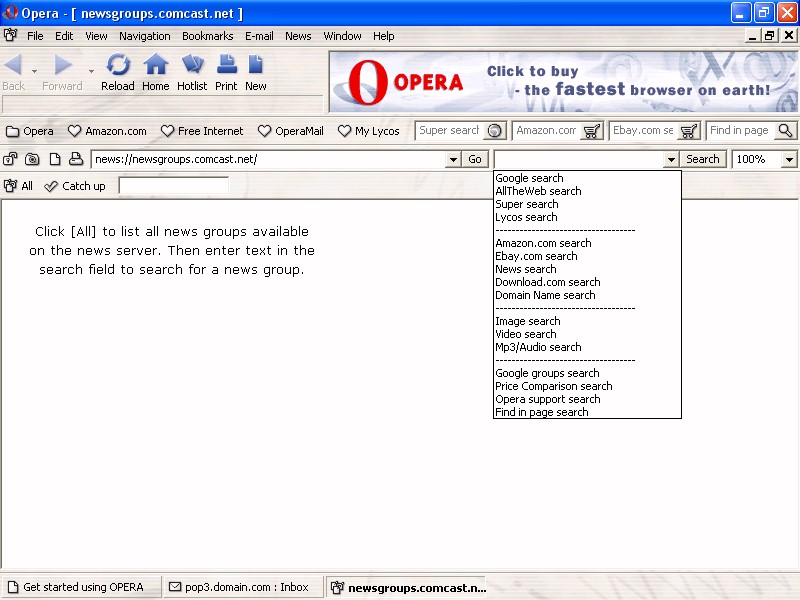This screenshot has width=800, height=600.
Task: Open the File menu
Action: point(35,36)
